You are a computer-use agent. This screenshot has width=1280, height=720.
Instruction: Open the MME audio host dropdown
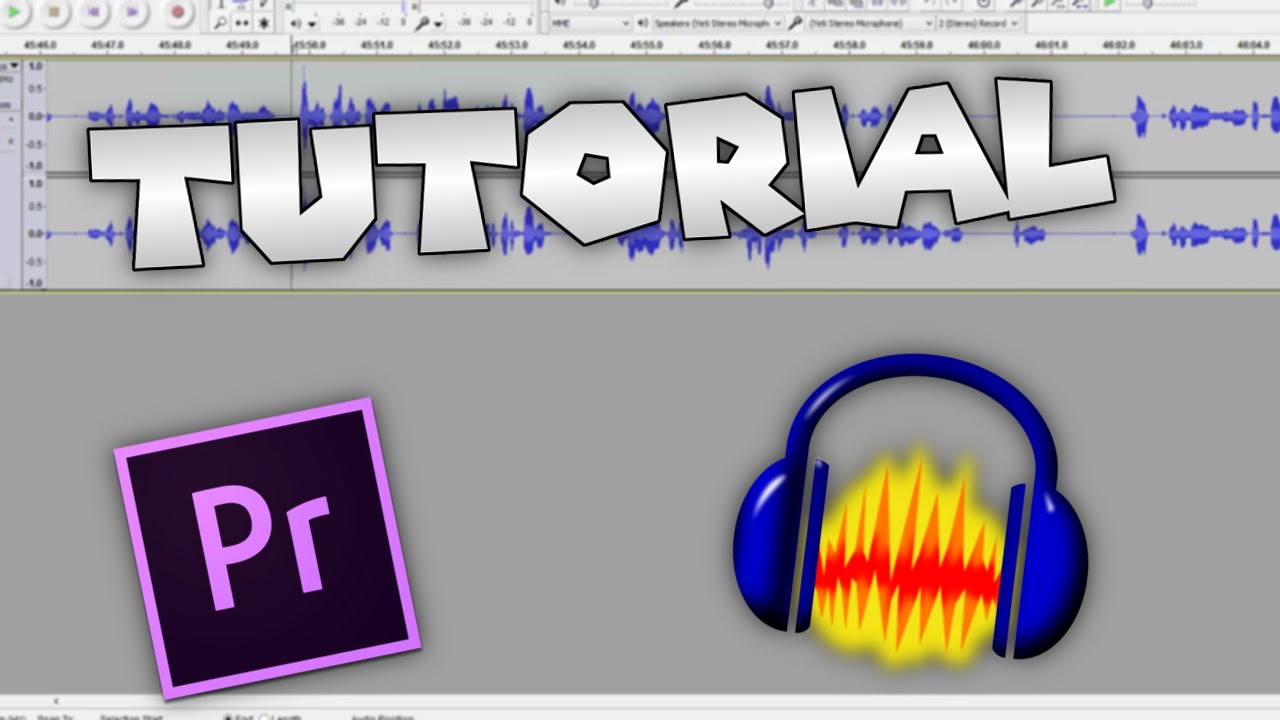pos(590,23)
